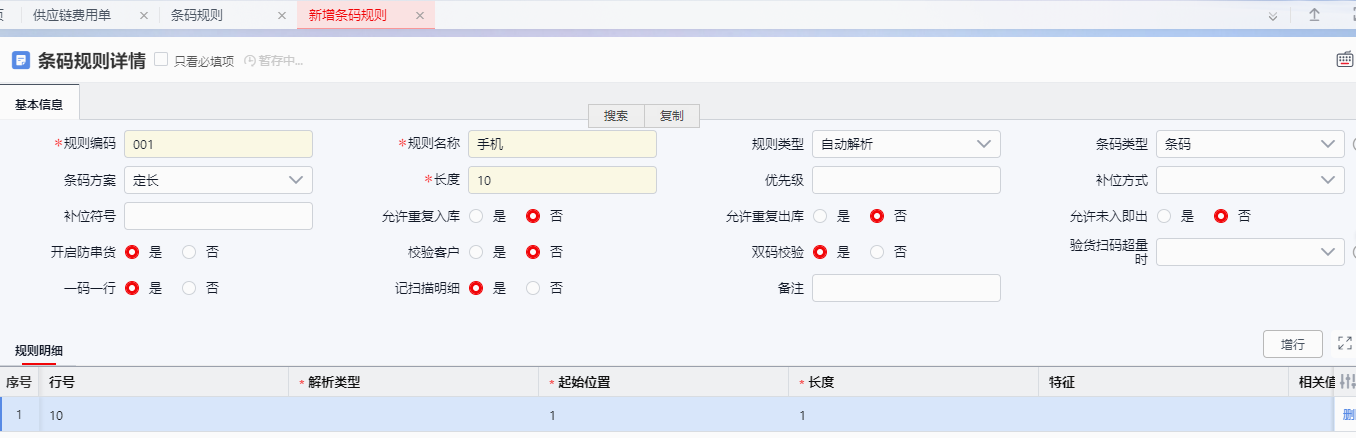Click the 备注 input field
Viewport: 1356px width, 438px height.
point(906,288)
